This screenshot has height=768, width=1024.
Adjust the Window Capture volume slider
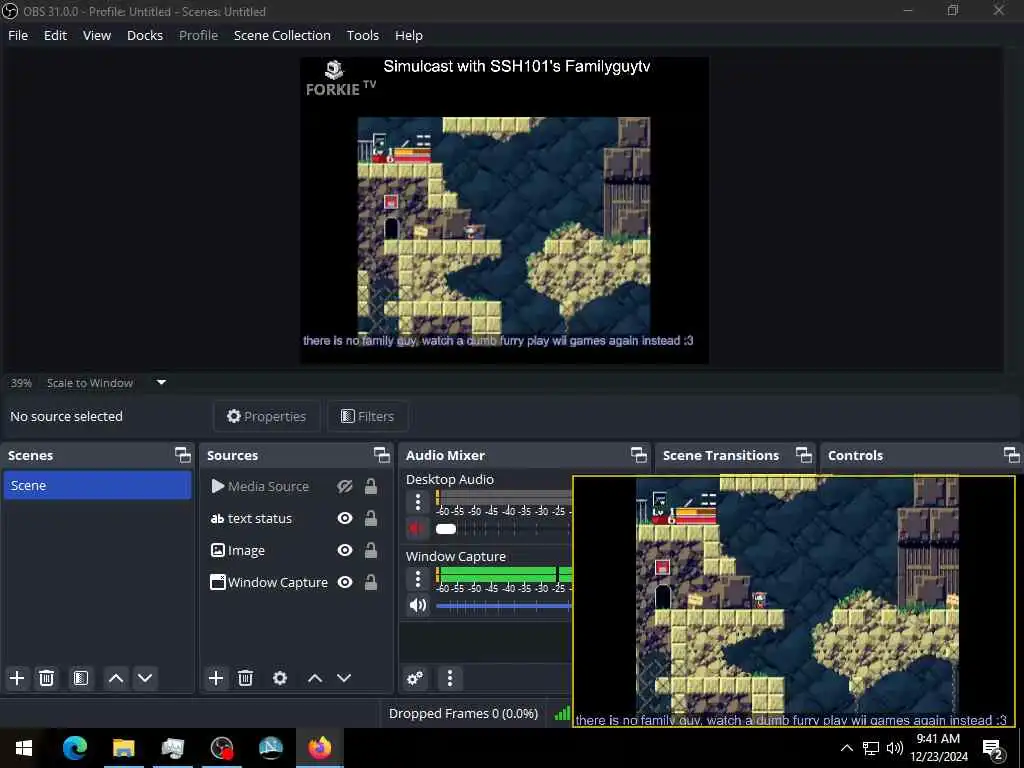pyautogui.click(x=504, y=606)
